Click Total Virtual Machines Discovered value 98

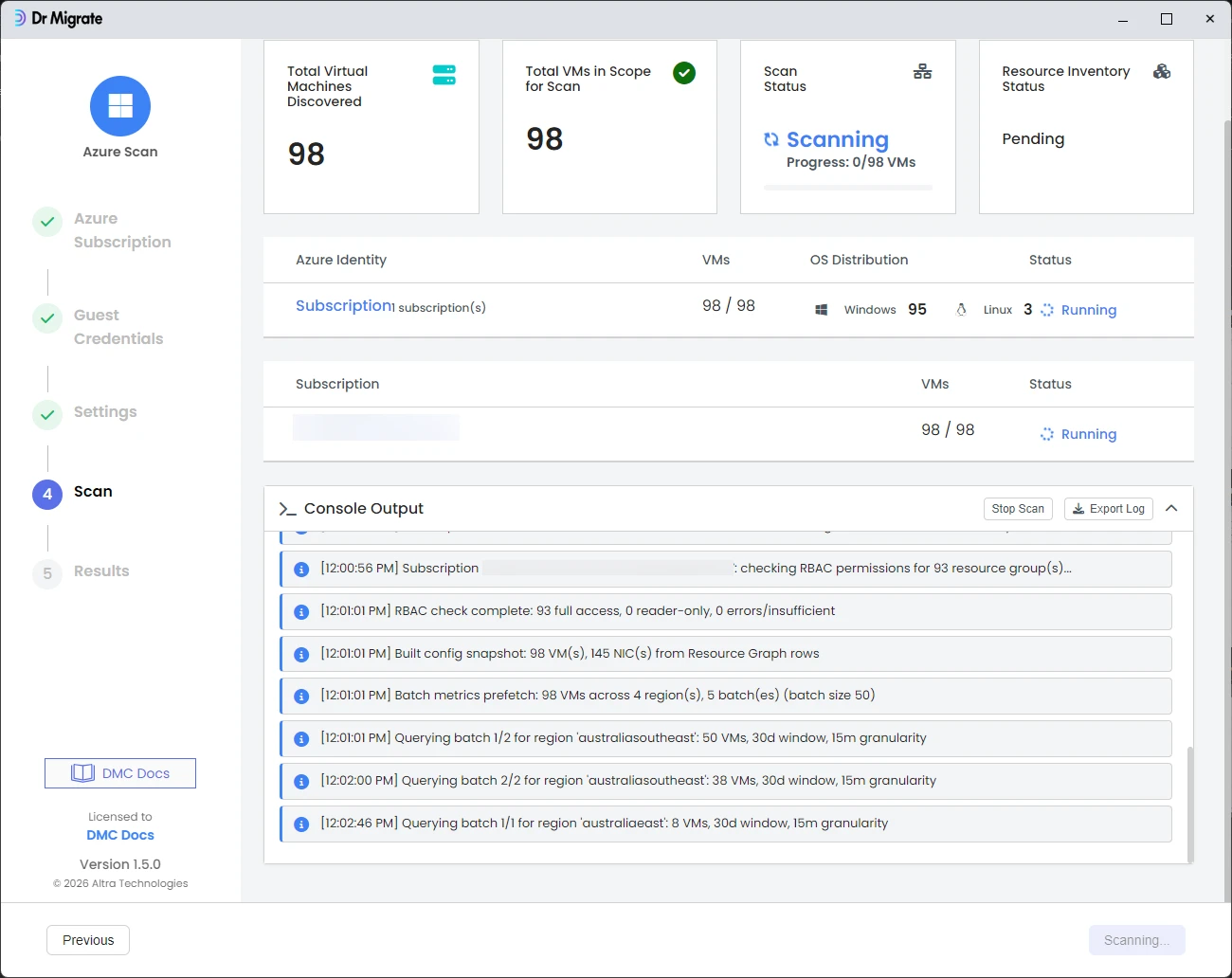coord(306,154)
